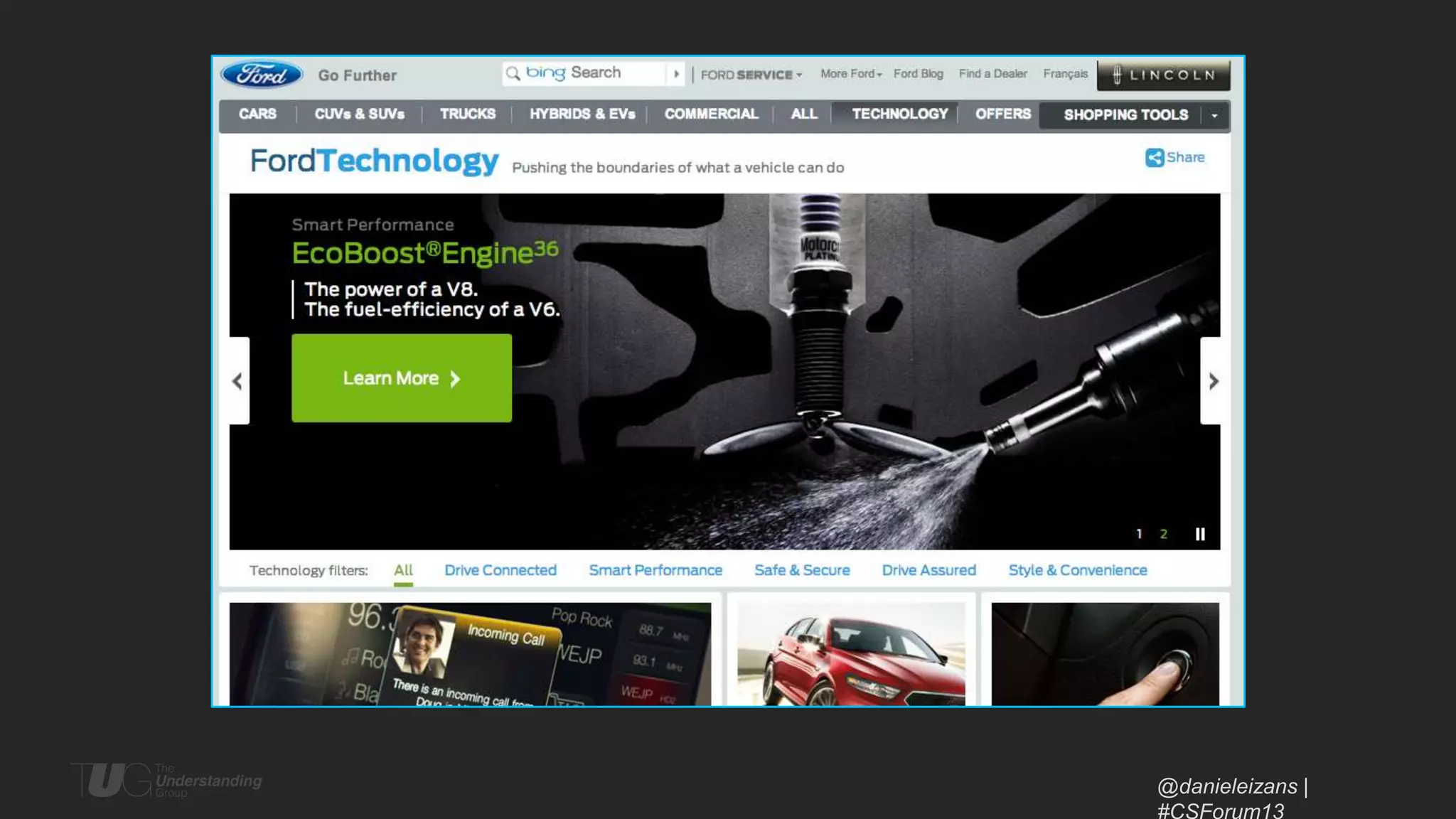1456x819 pixels.
Task: Open the Trucks menu
Action: (467, 114)
